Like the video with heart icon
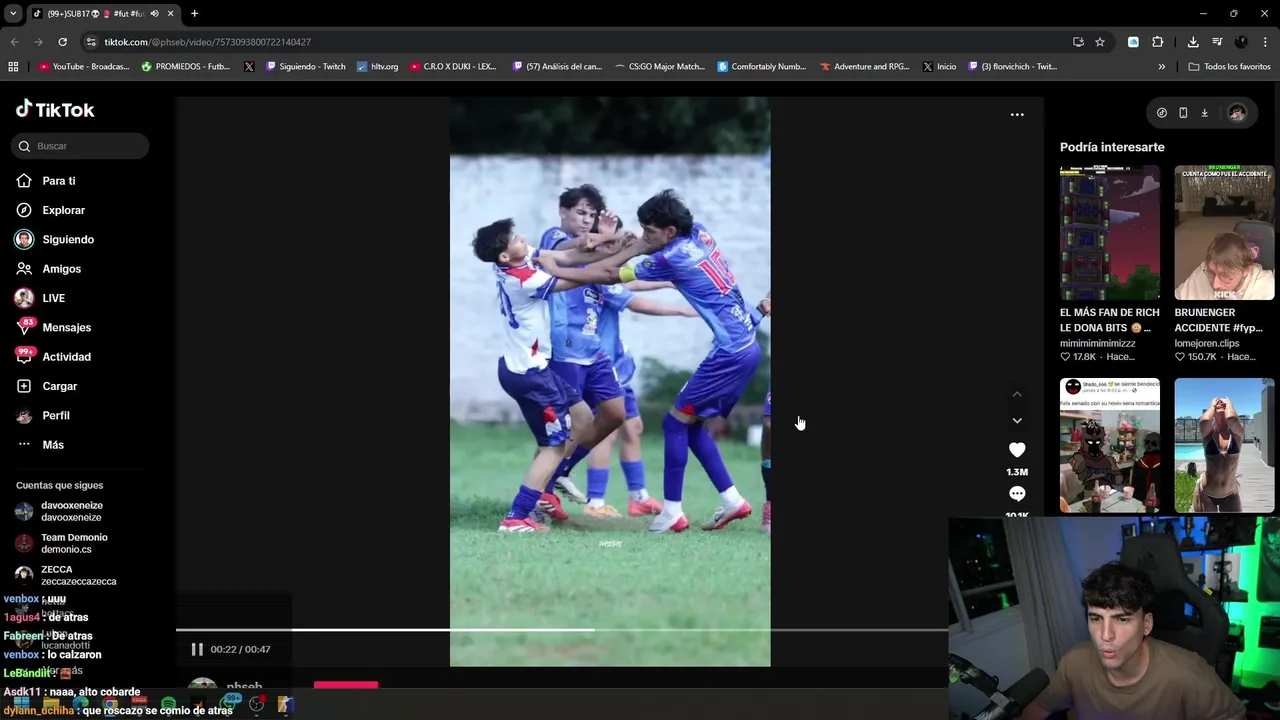 (1017, 450)
